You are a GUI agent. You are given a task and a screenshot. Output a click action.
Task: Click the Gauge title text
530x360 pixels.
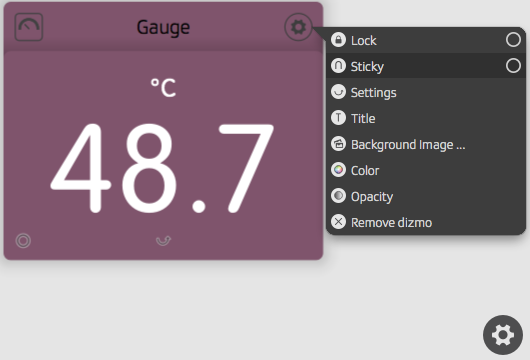(163, 28)
